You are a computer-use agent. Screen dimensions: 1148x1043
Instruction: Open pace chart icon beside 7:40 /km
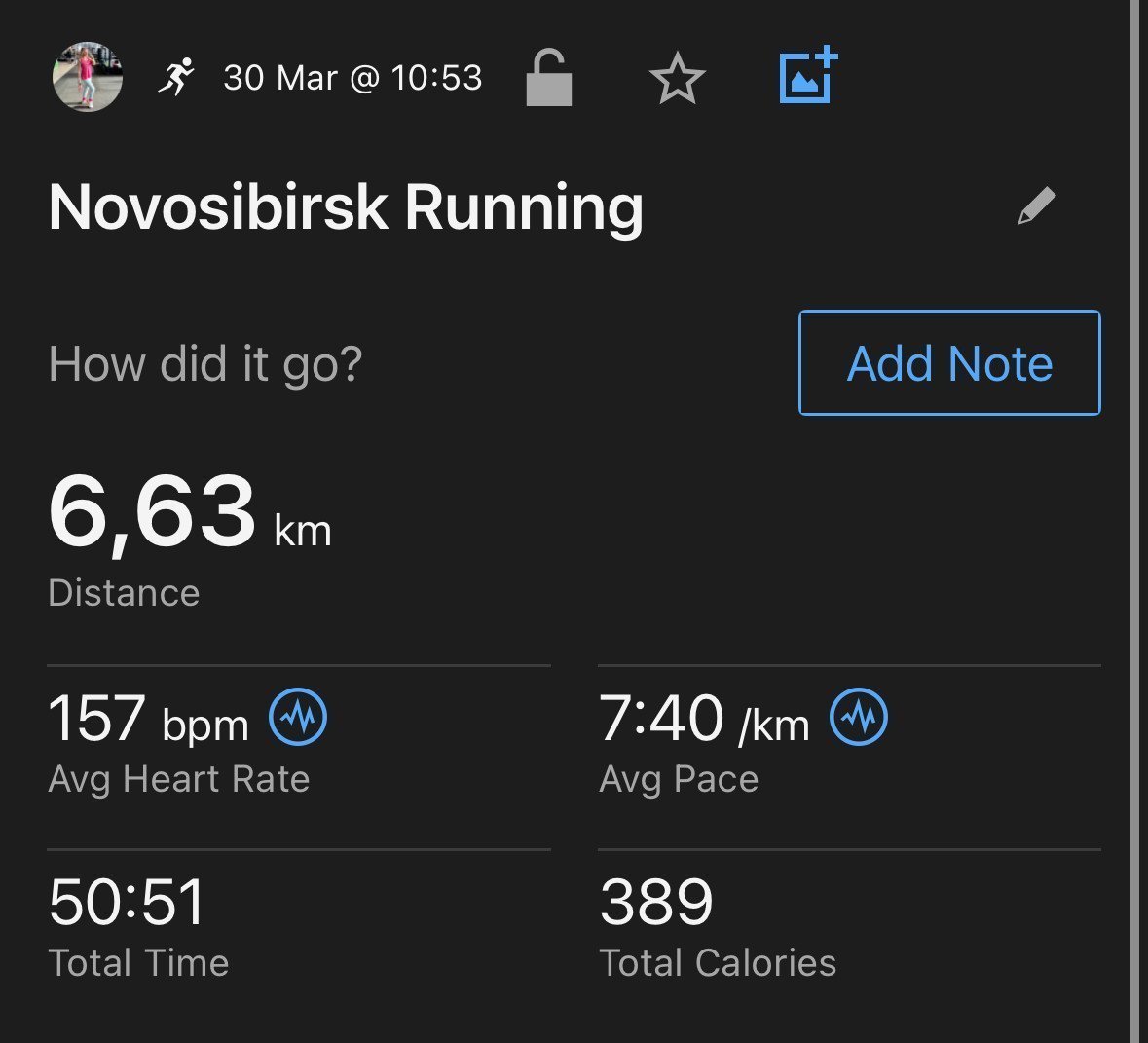[859, 717]
